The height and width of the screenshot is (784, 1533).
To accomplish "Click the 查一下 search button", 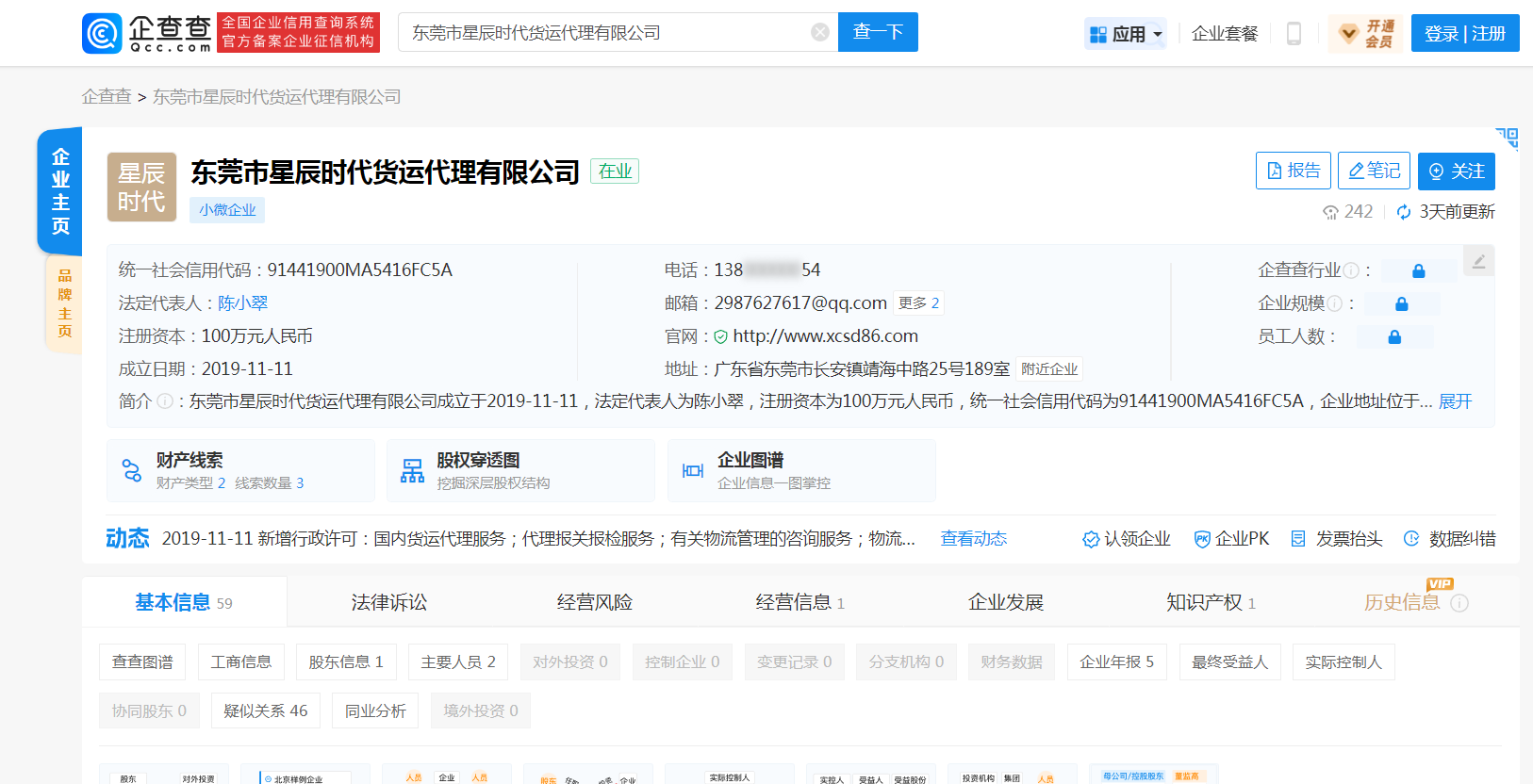I will pyautogui.click(x=878, y=32).
